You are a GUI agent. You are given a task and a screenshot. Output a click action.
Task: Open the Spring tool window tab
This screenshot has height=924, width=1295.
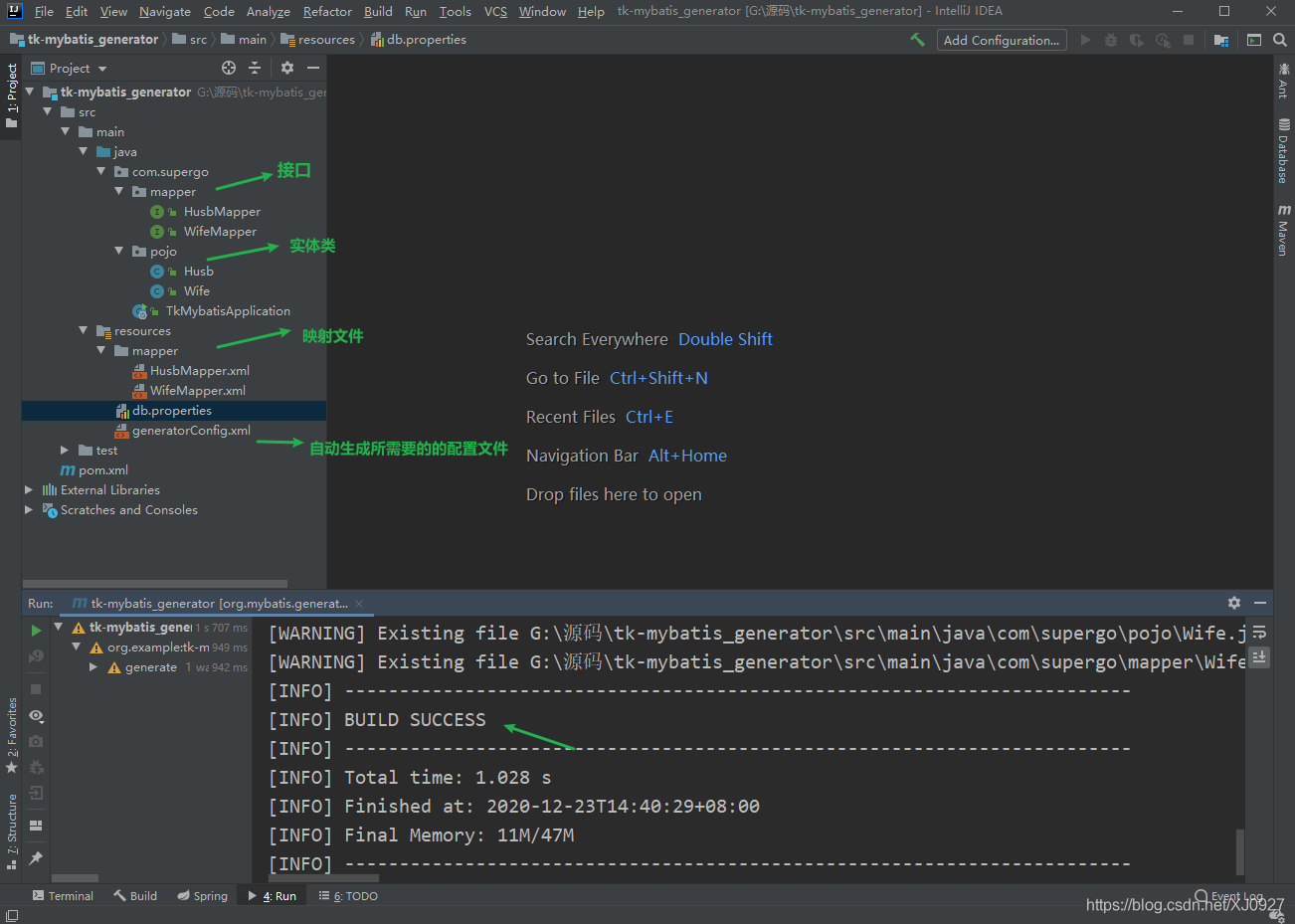pyautogui.click(x=202, y=896)
